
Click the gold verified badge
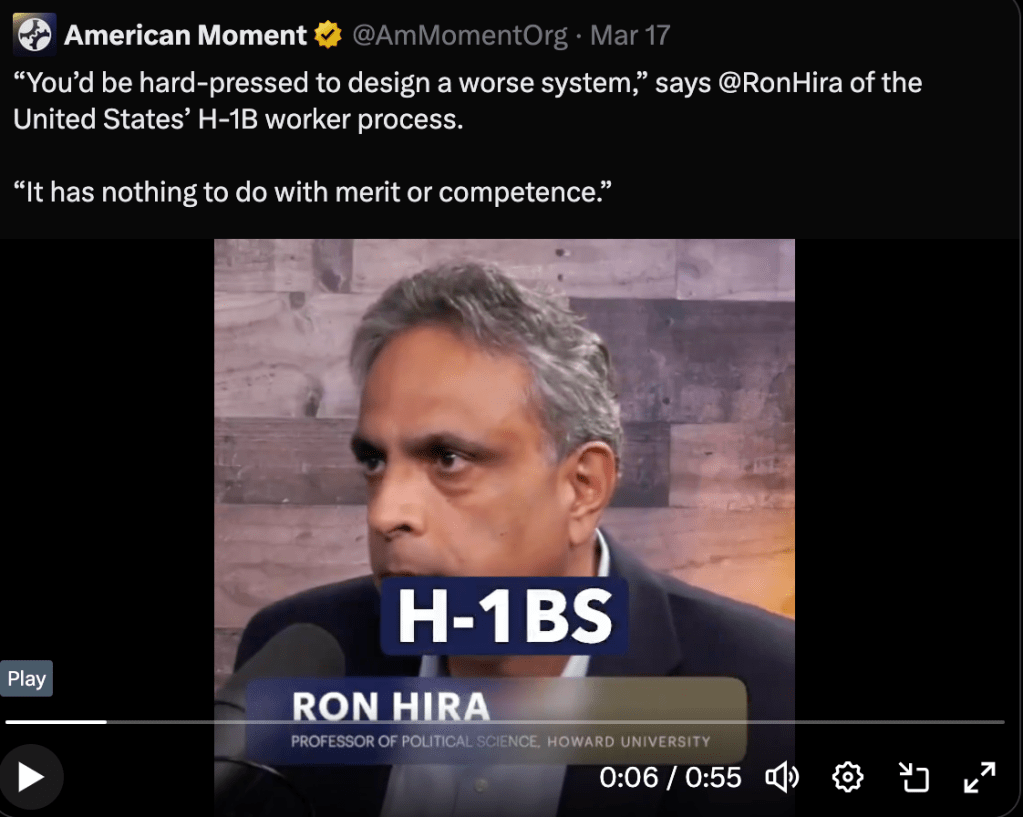(328, 35)
